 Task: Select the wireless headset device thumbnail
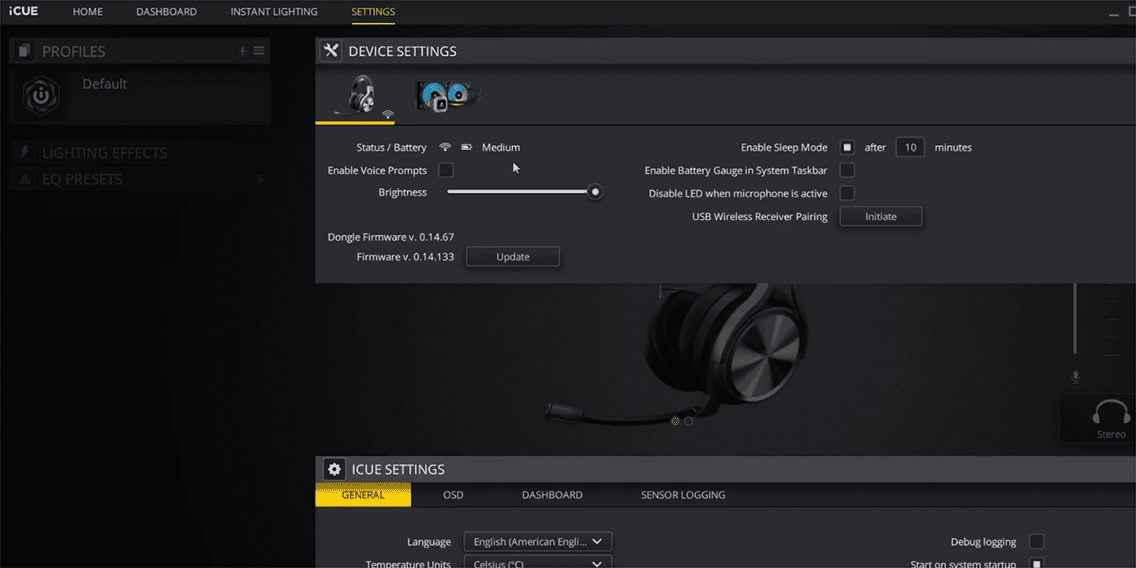(x=355, y=97)
